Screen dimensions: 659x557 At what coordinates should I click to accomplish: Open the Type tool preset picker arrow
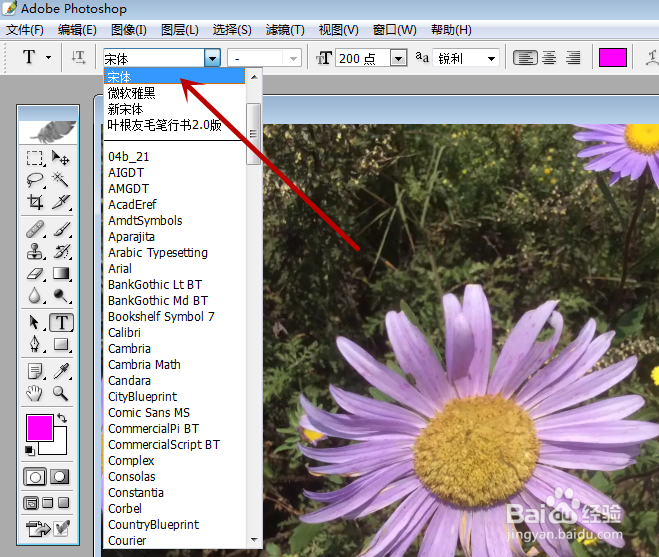pos(49,57)
